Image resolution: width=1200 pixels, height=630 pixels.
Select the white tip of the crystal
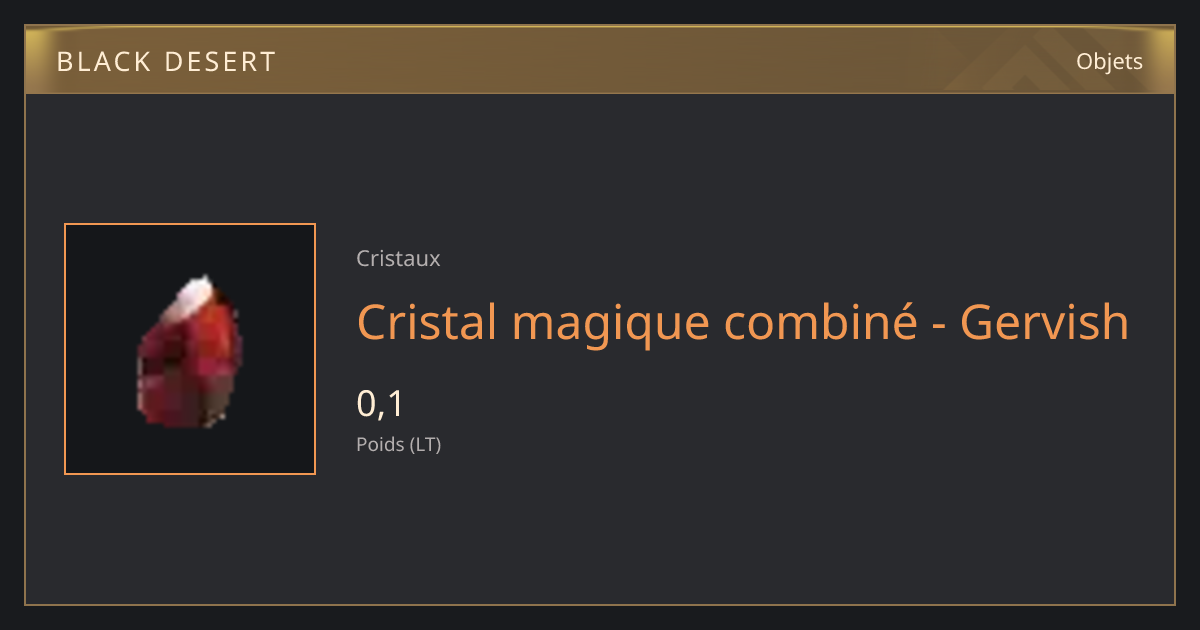(195, 293)
